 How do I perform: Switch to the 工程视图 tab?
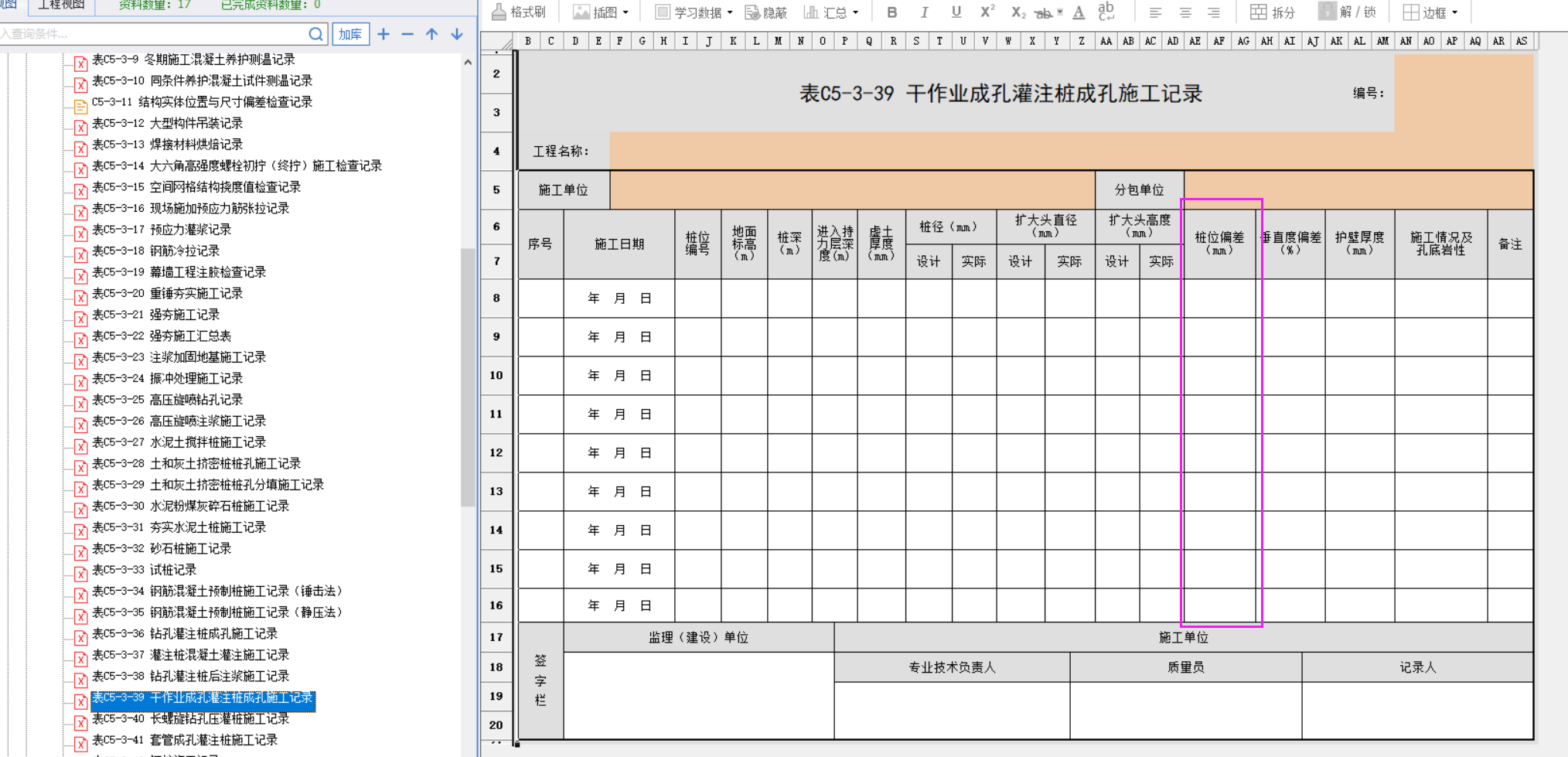[62, 5]
